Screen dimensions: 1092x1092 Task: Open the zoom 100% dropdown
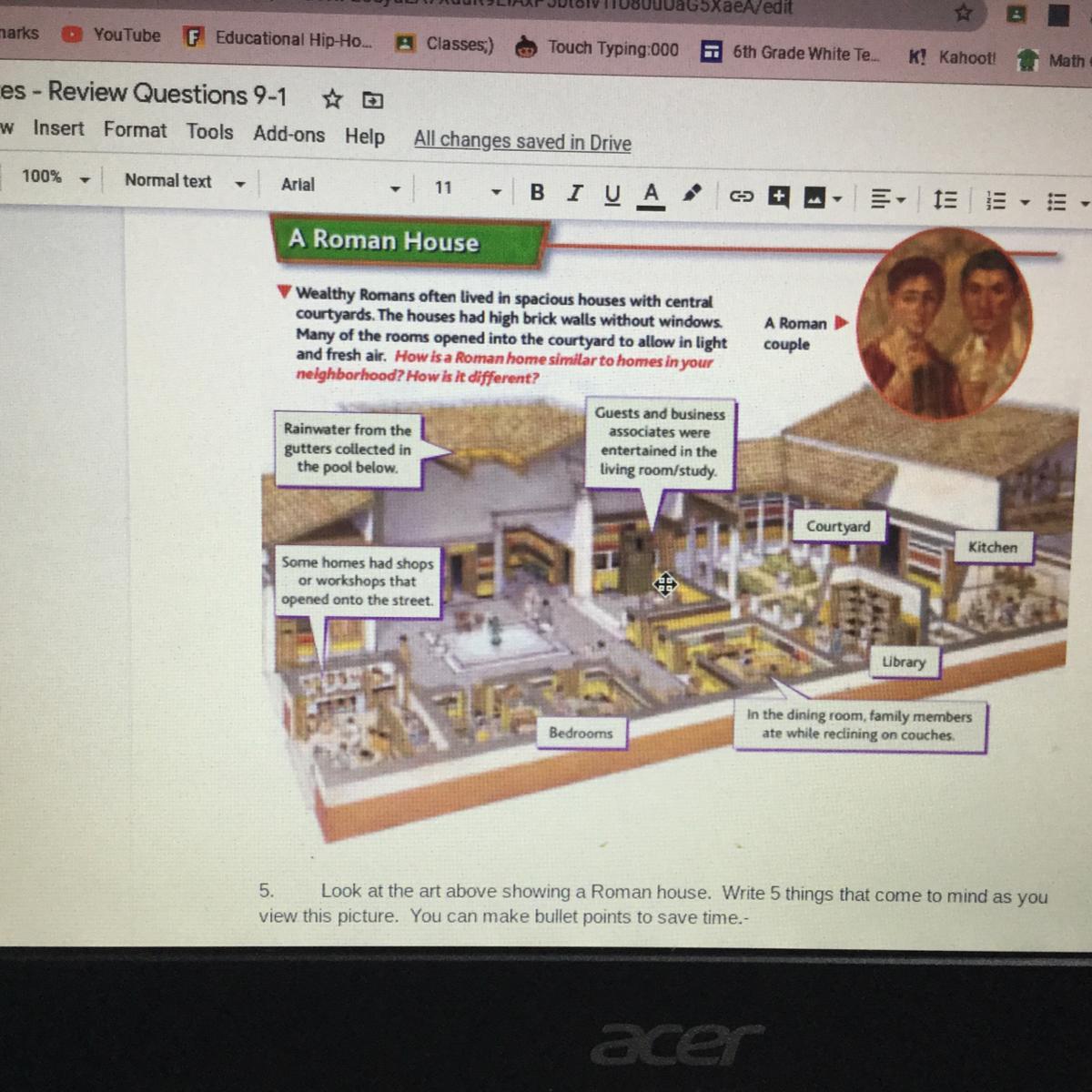point(55,177)
